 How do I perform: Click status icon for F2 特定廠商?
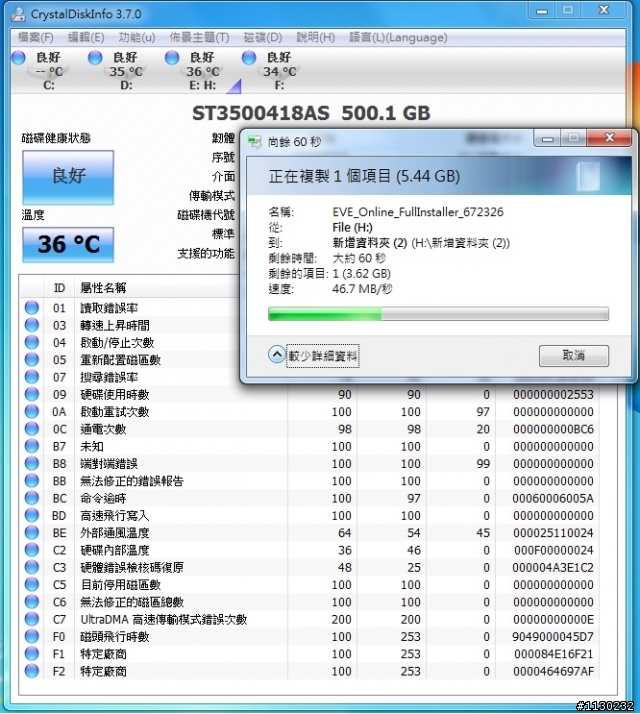(31, 671)
